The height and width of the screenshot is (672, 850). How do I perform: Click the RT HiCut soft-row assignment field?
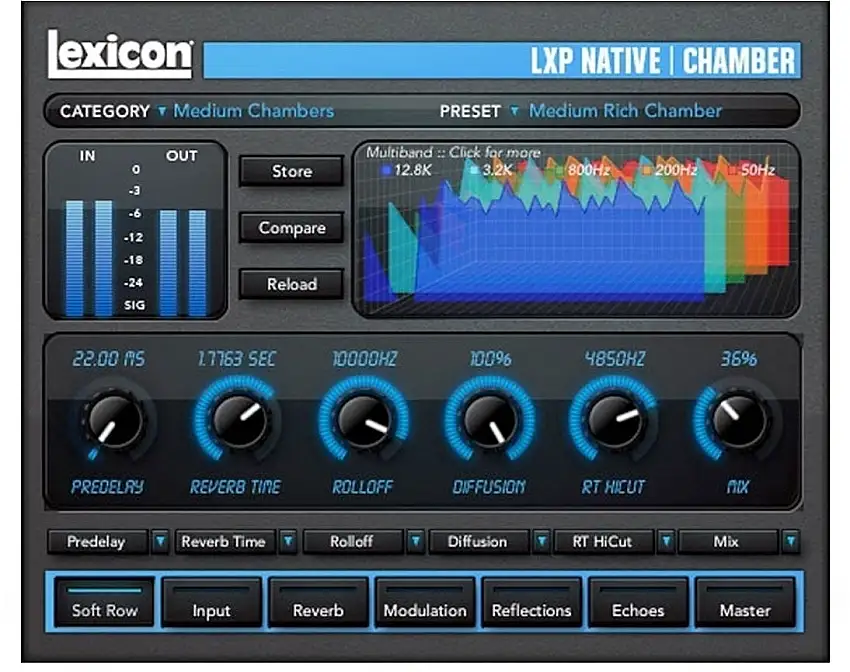point(603,541)
